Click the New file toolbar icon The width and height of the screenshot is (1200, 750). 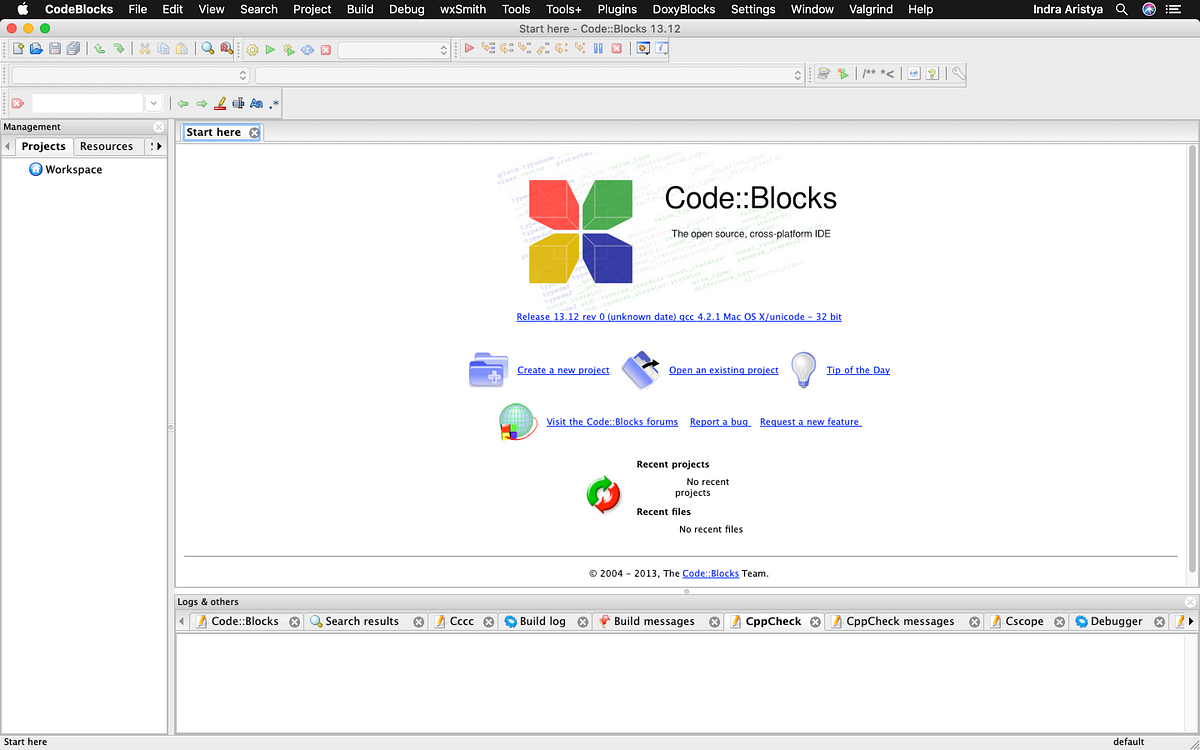(18, 49)
